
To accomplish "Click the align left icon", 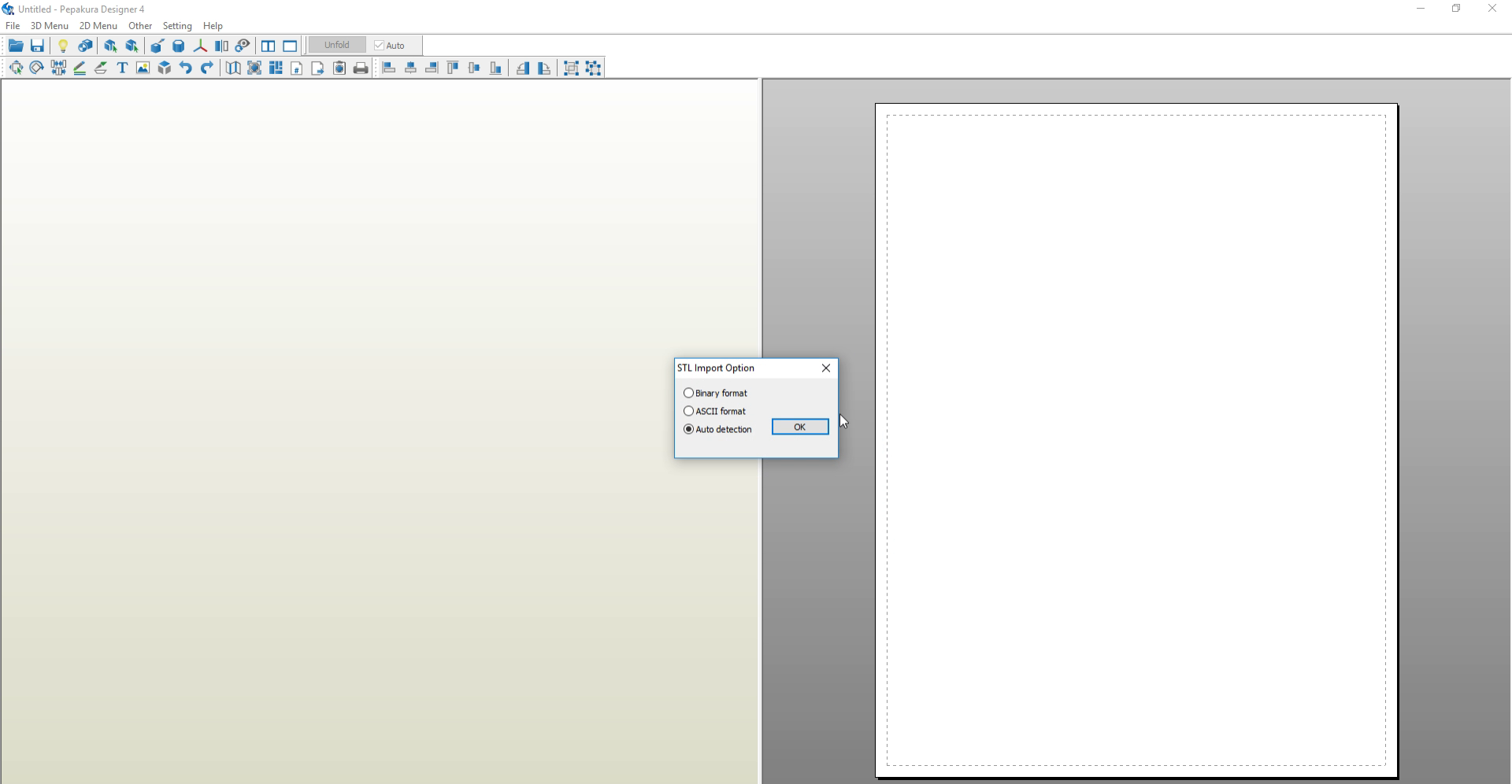I will [x=389, y=68].
